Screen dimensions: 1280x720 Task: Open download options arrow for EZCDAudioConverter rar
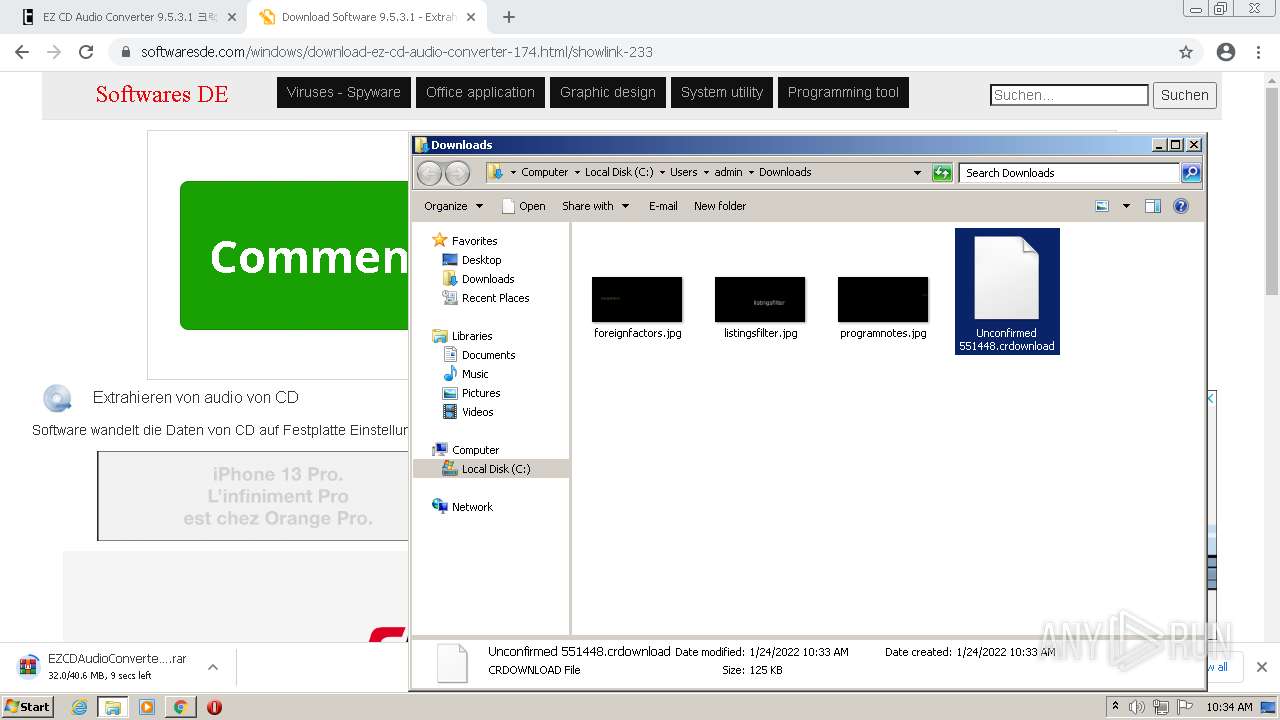pos(213,667)
